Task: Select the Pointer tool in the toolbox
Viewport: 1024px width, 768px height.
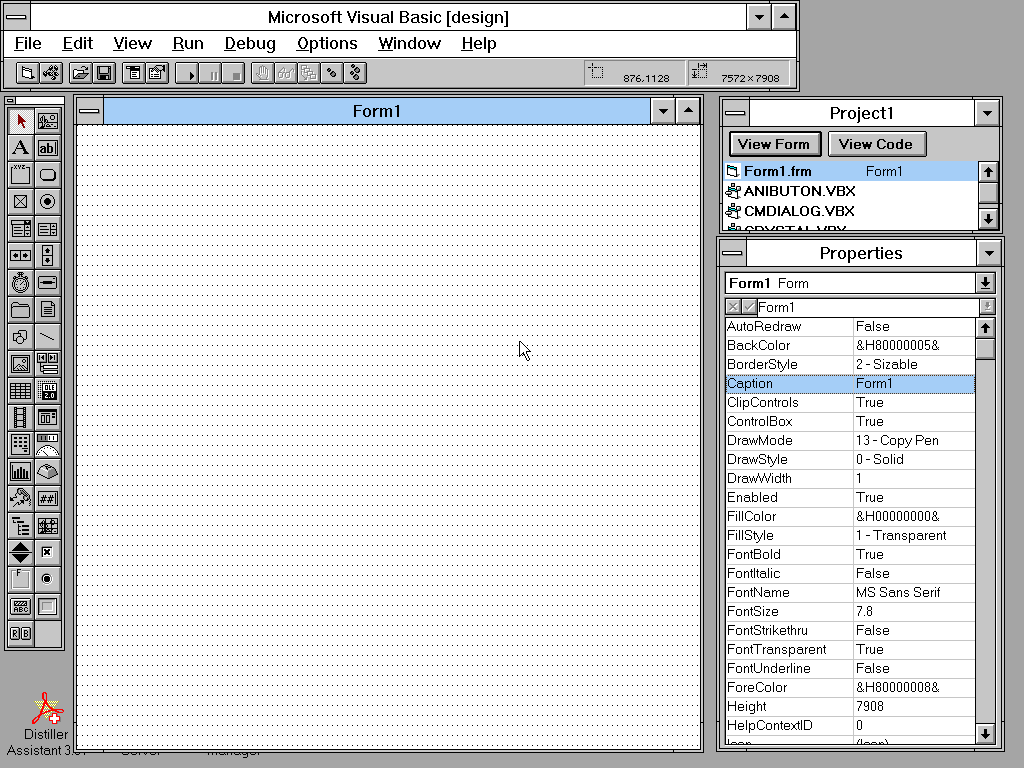Action: [20, 121]
